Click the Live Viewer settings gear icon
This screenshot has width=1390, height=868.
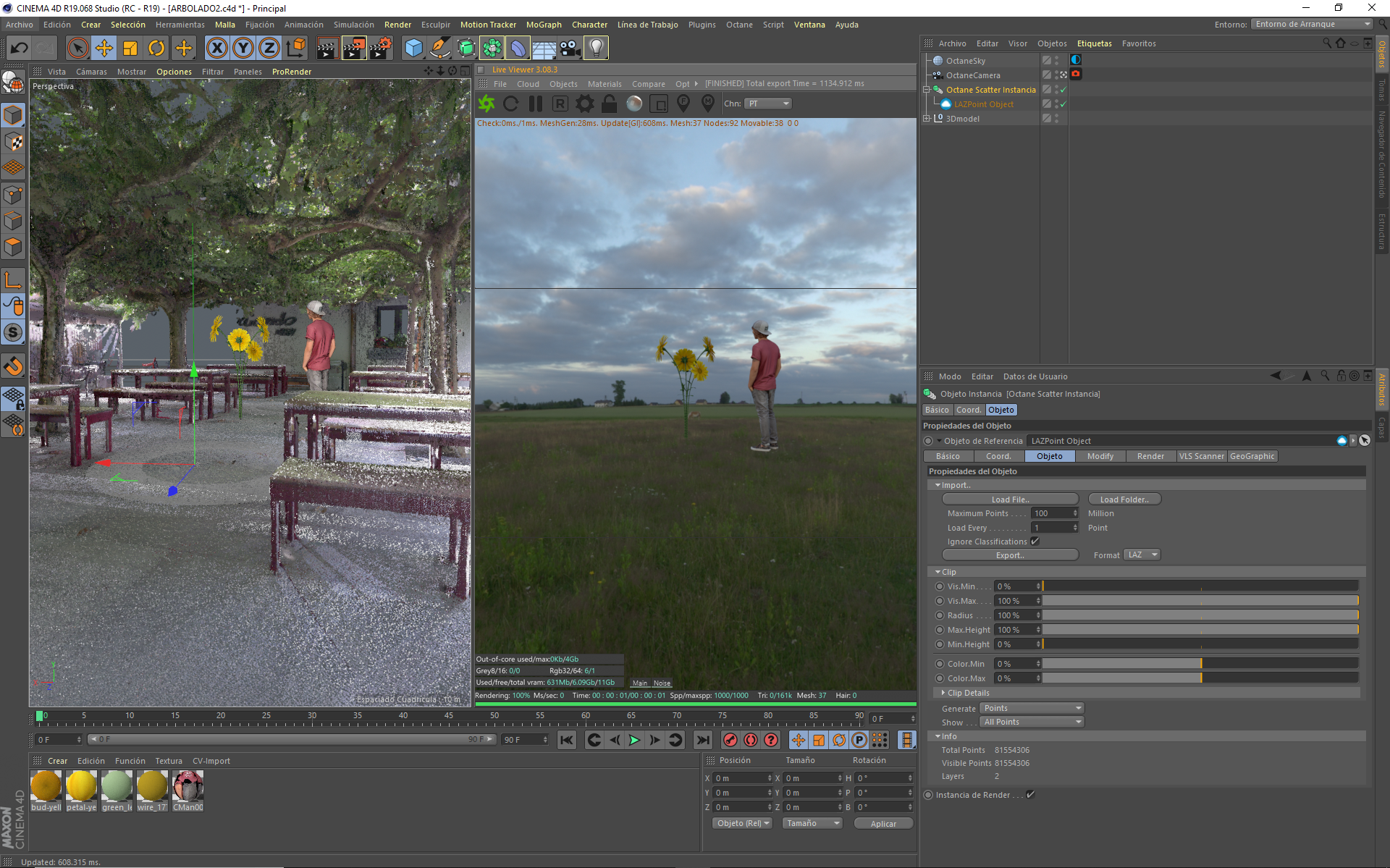click(585, 104)
